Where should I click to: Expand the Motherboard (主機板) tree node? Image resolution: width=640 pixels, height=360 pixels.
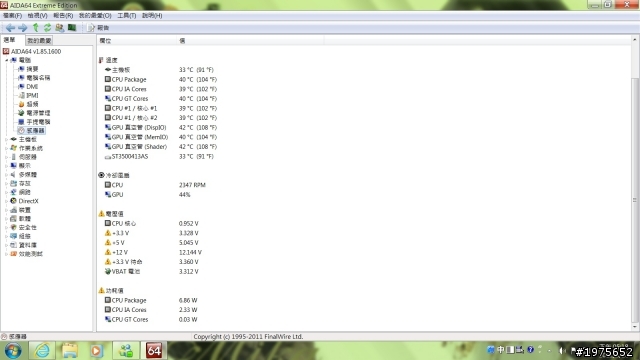coord(7,140)
